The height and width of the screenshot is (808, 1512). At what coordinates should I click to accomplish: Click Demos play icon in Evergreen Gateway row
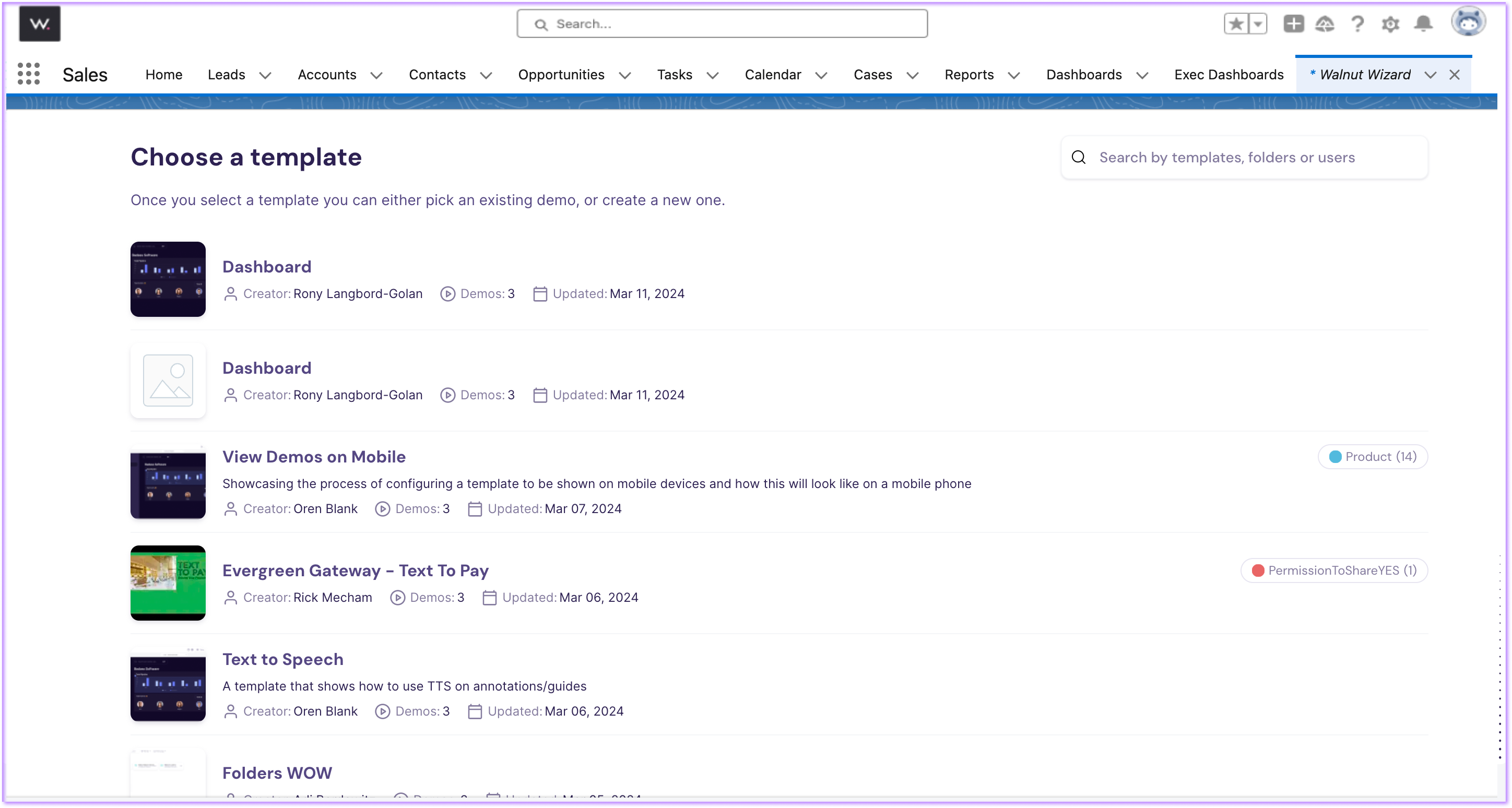(x=397, y=597)
